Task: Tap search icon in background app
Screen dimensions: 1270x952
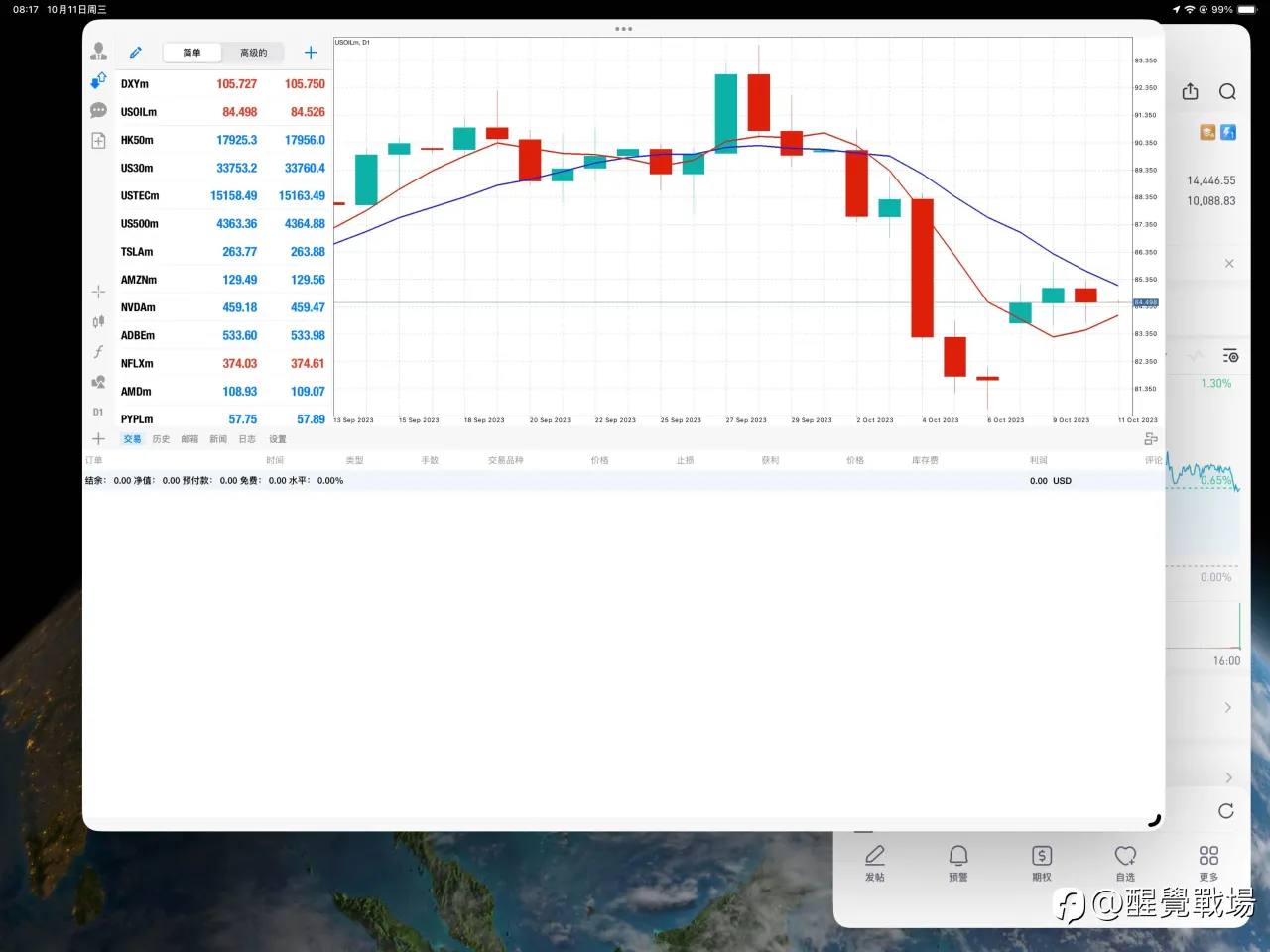Action: 1227,92
